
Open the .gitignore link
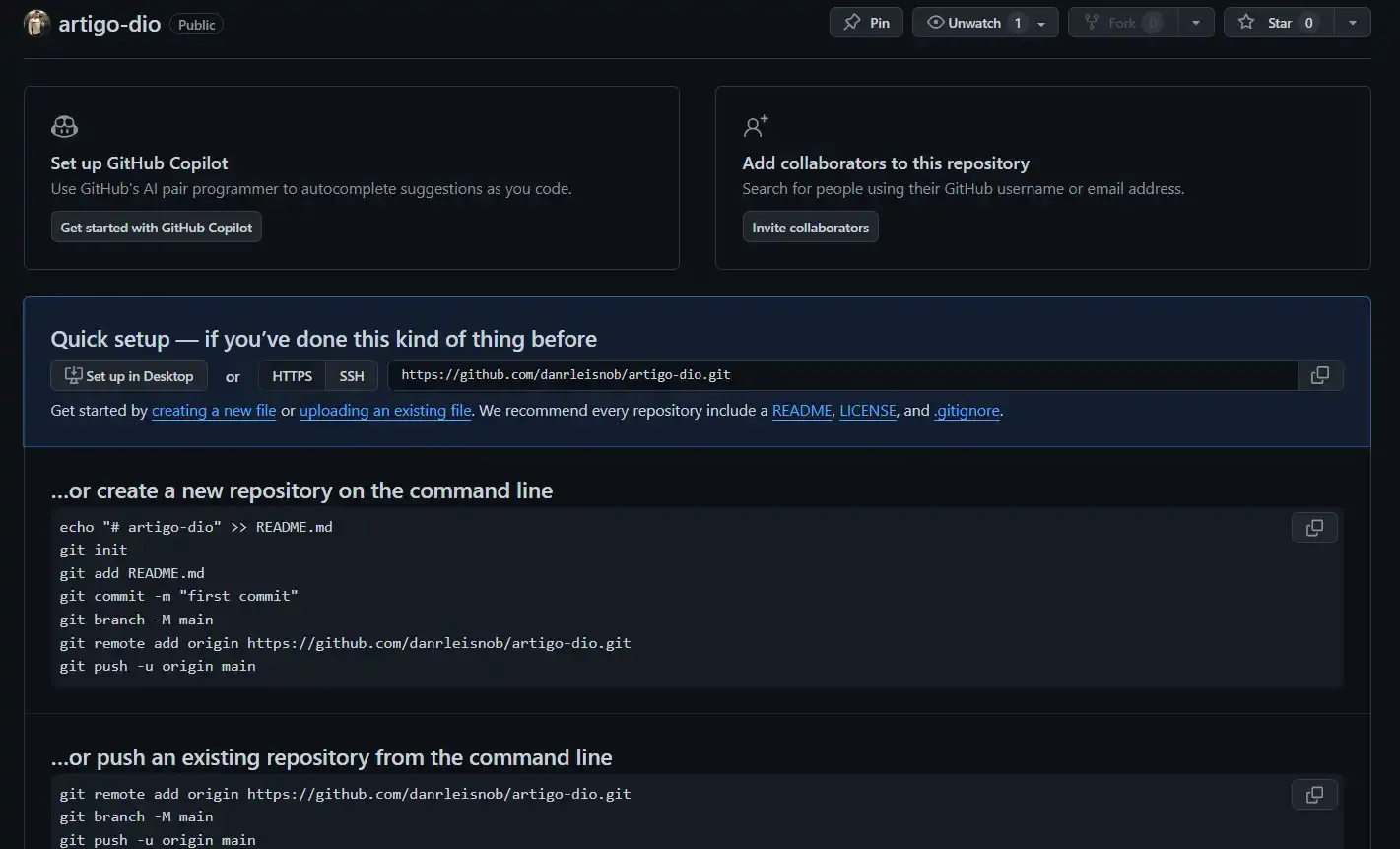point(967,411)
